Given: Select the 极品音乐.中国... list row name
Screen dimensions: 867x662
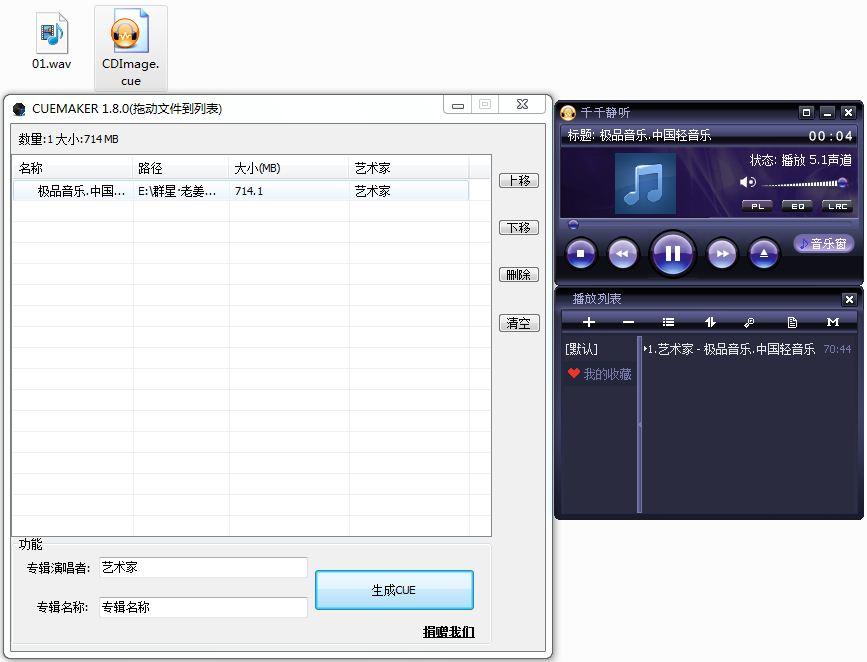Looking at the screenshot, I should click(x=81, y=191).
